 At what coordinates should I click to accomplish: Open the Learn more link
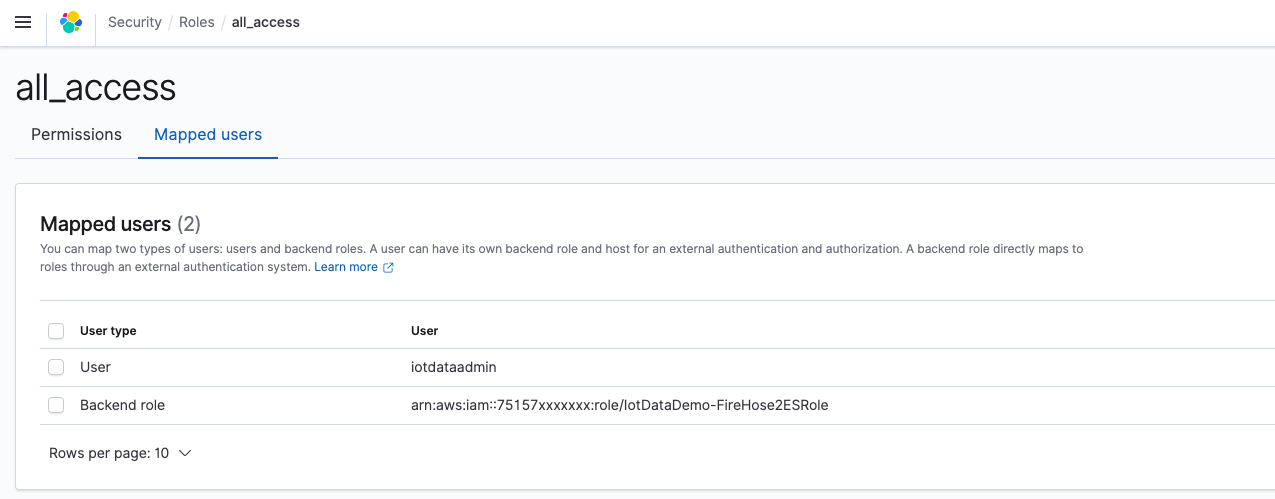coord(346,268)
